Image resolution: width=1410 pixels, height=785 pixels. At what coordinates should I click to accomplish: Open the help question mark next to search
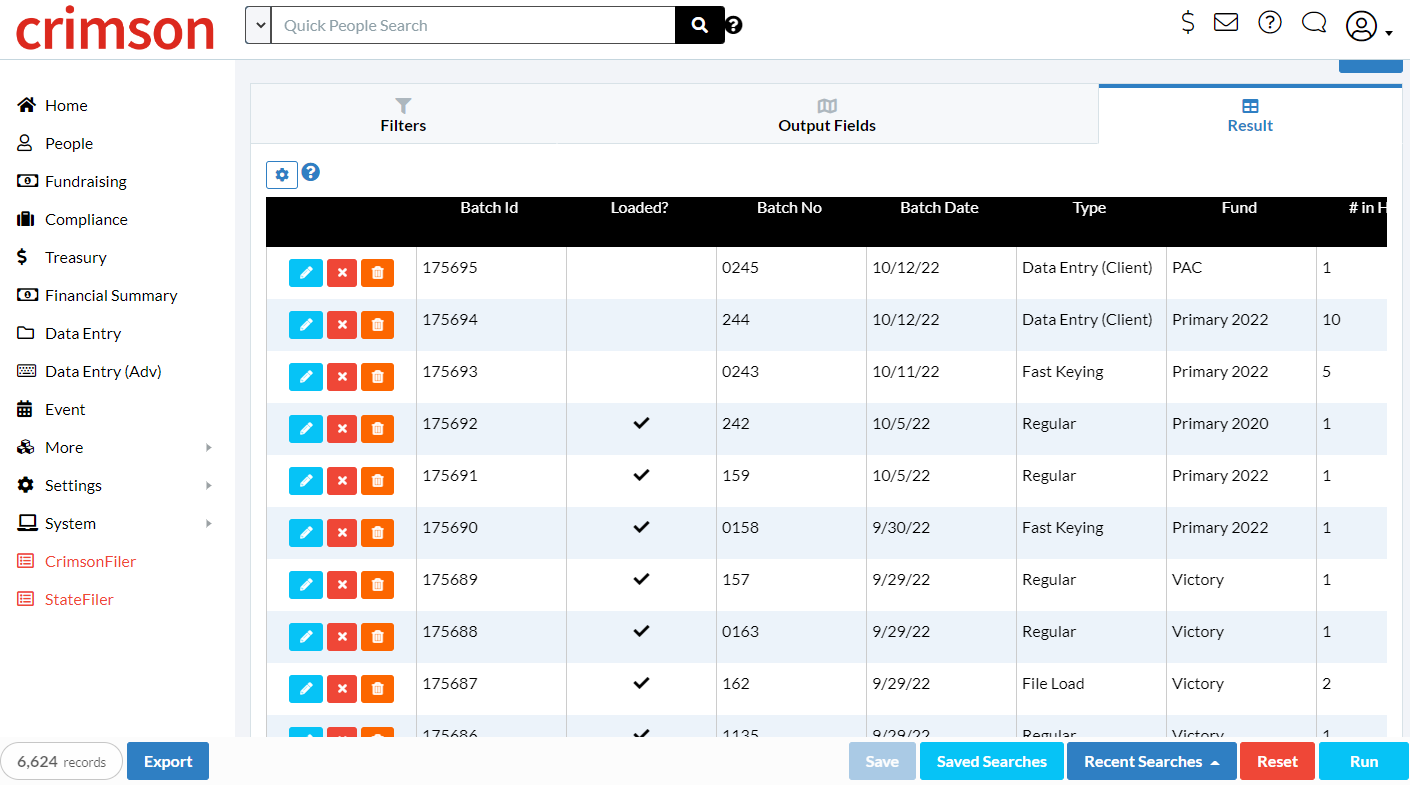(x=733, y=24)
